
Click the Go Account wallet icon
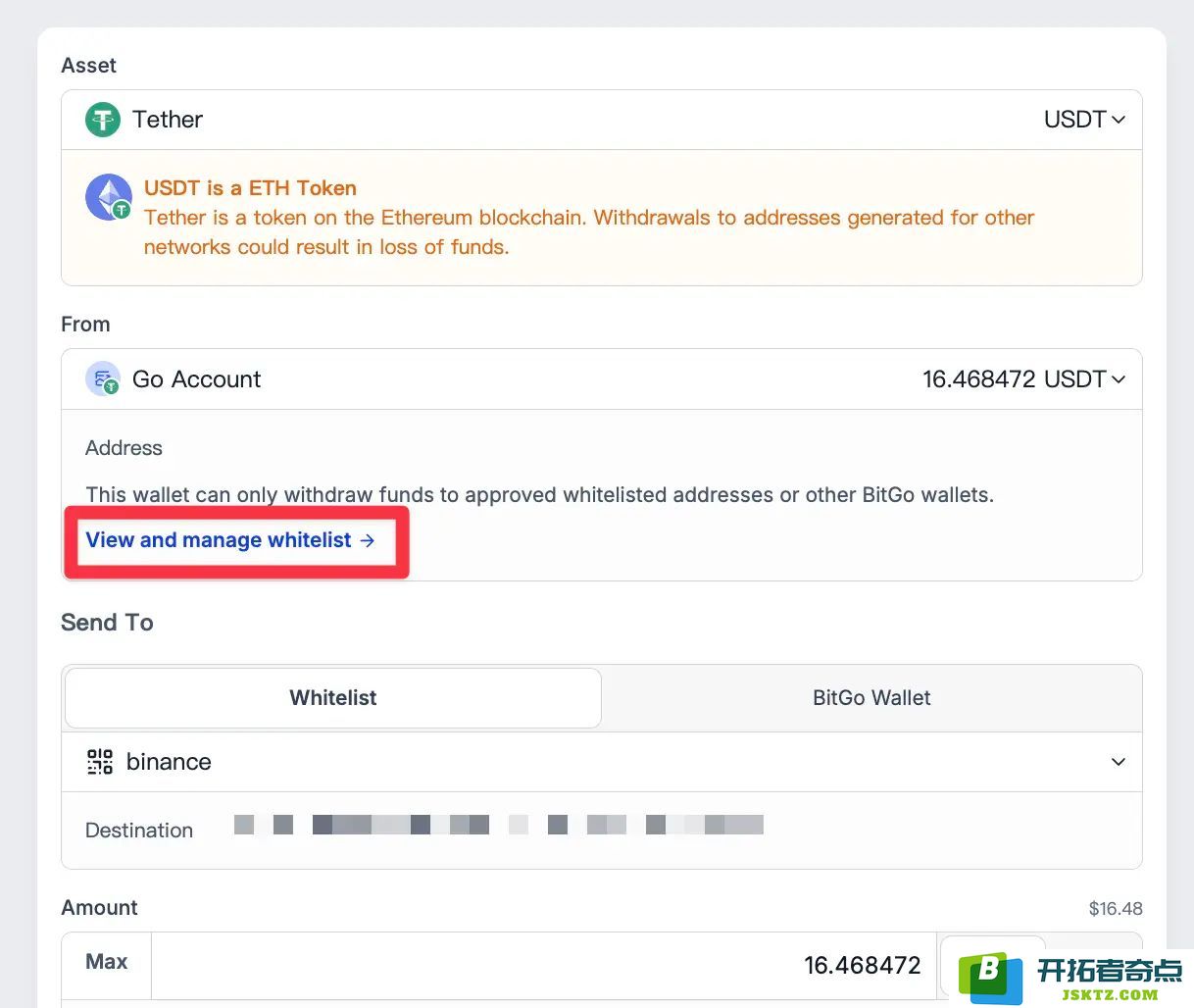click(x=103, y=379)
